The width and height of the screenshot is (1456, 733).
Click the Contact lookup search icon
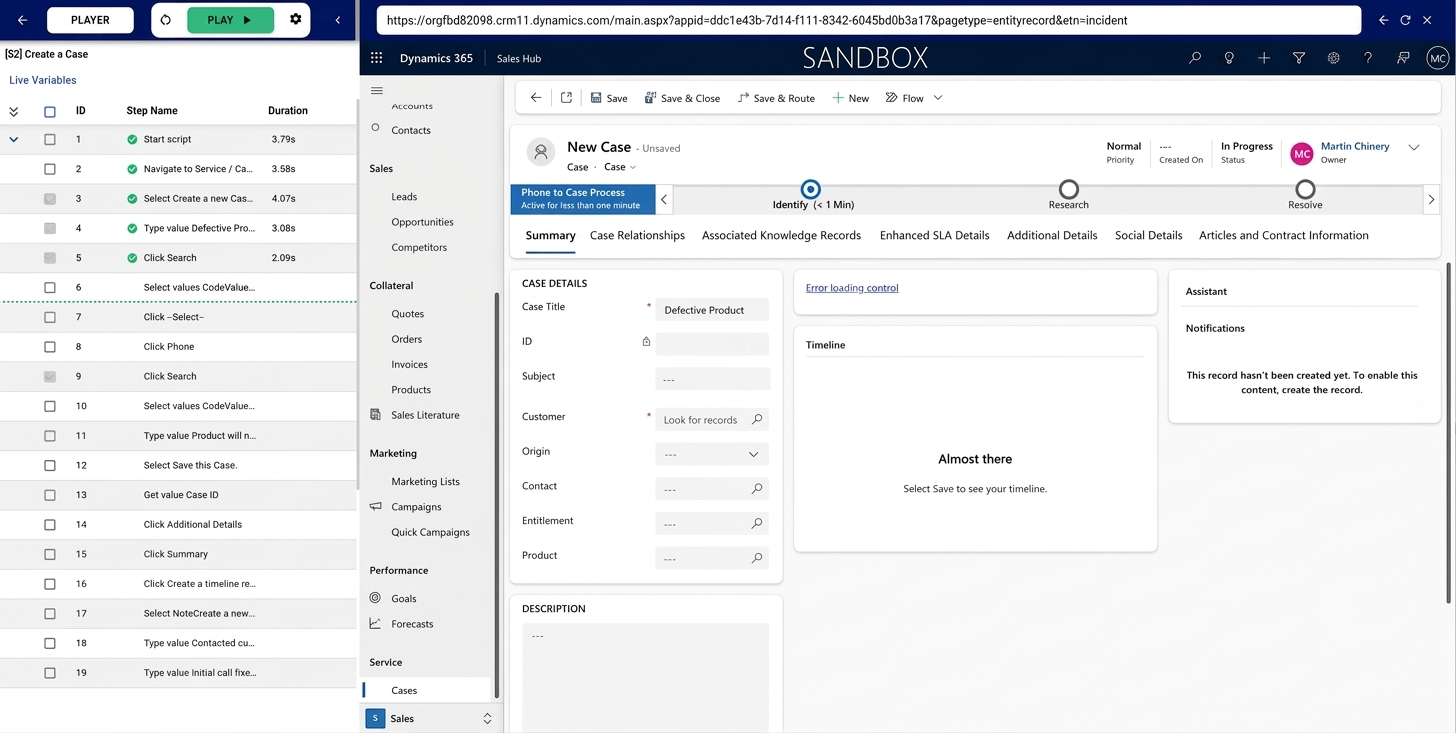pyautogui.click(x=757, y=489)
